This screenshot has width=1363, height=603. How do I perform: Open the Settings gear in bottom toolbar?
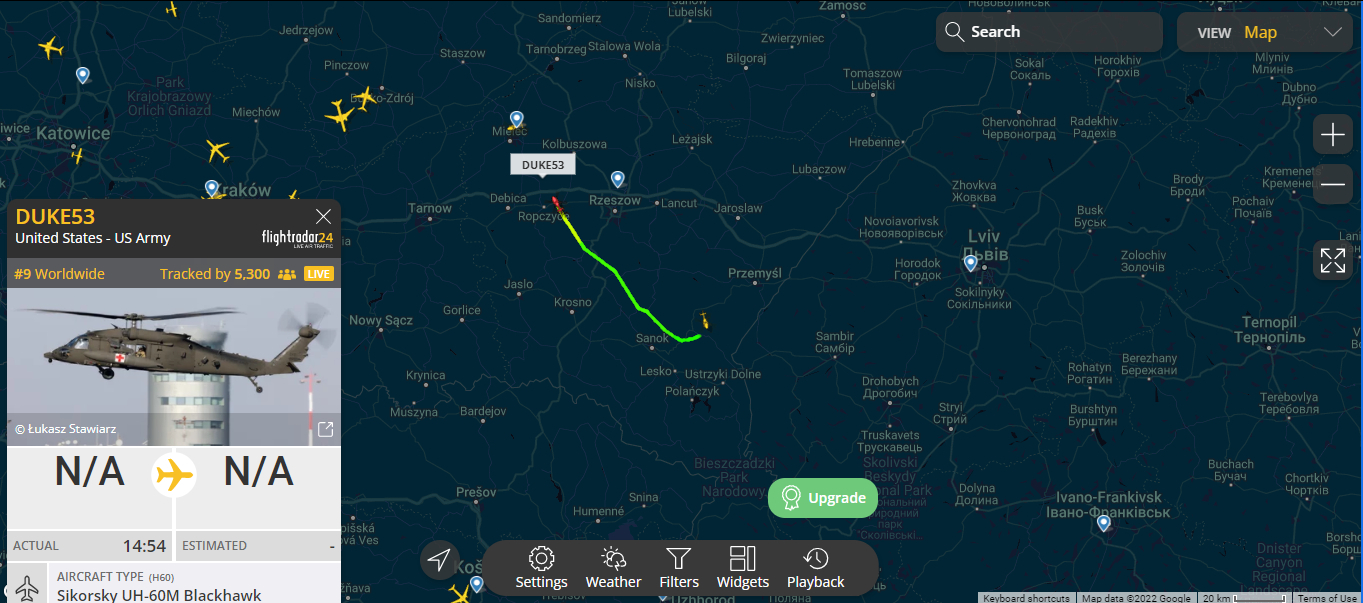coord(541,568)
